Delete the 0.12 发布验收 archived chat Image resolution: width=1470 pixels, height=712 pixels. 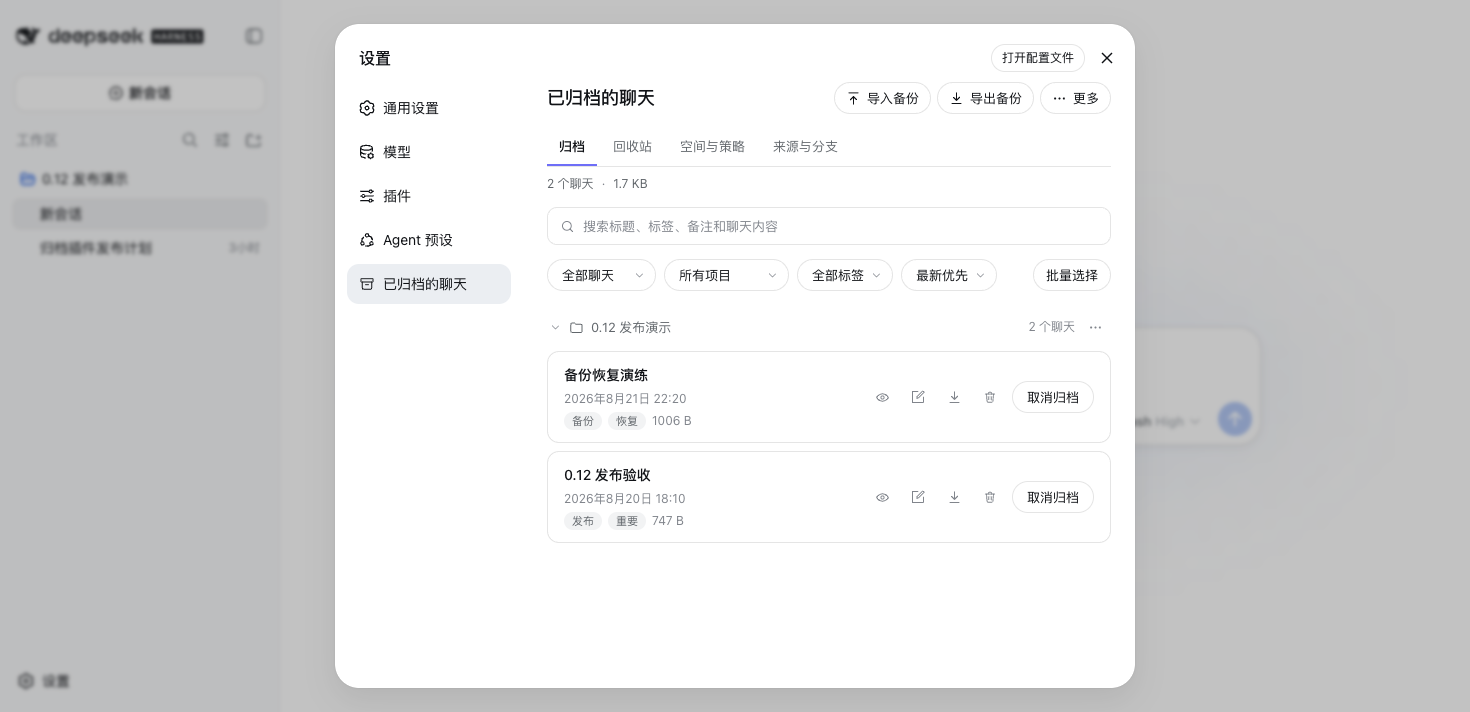pyautogui.click(x=990, y=497)
